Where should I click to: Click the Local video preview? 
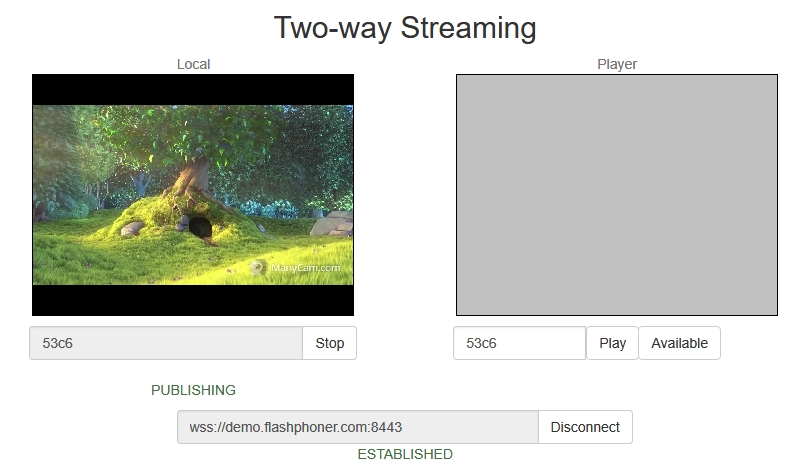point(193,195)
